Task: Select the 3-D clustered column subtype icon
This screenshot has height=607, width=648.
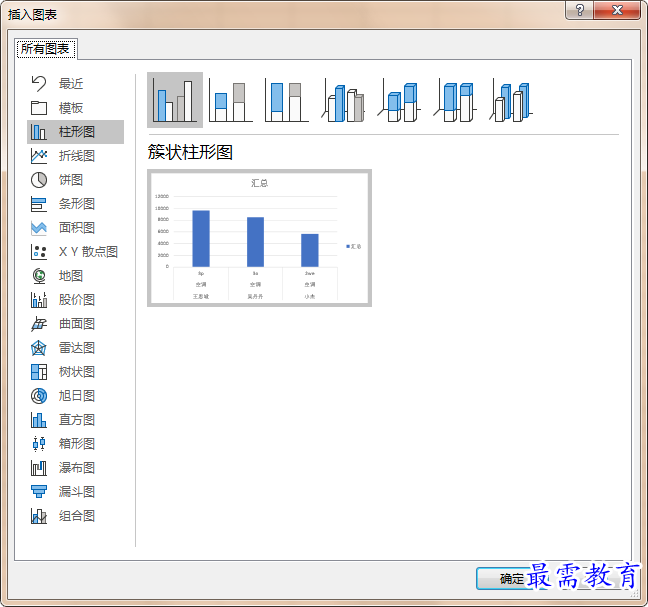Action: [343, 100]
